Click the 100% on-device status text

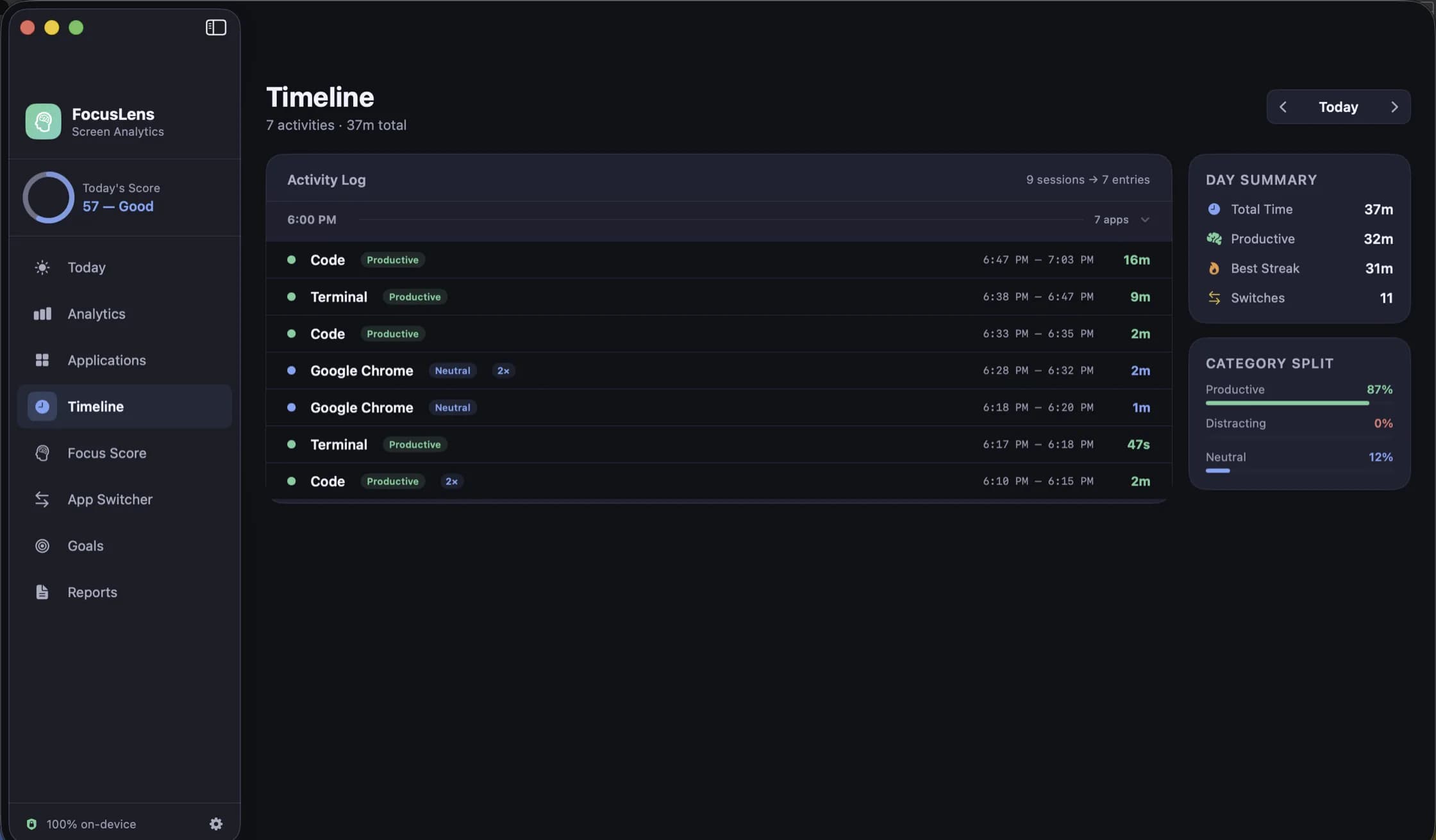tap(91, 824)
